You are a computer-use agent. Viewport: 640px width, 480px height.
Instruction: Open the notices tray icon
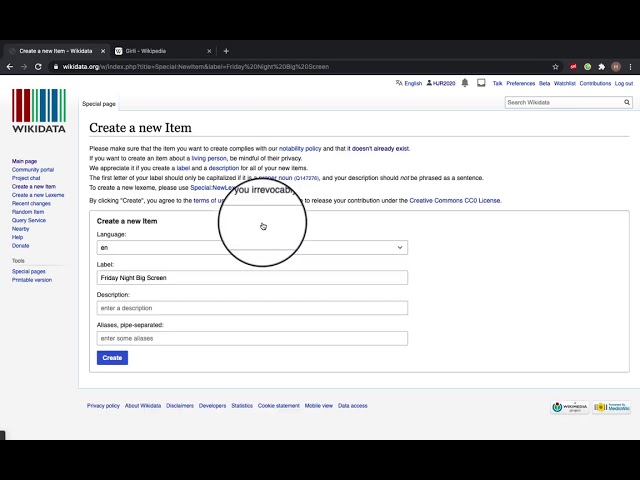tap(481, 83)
